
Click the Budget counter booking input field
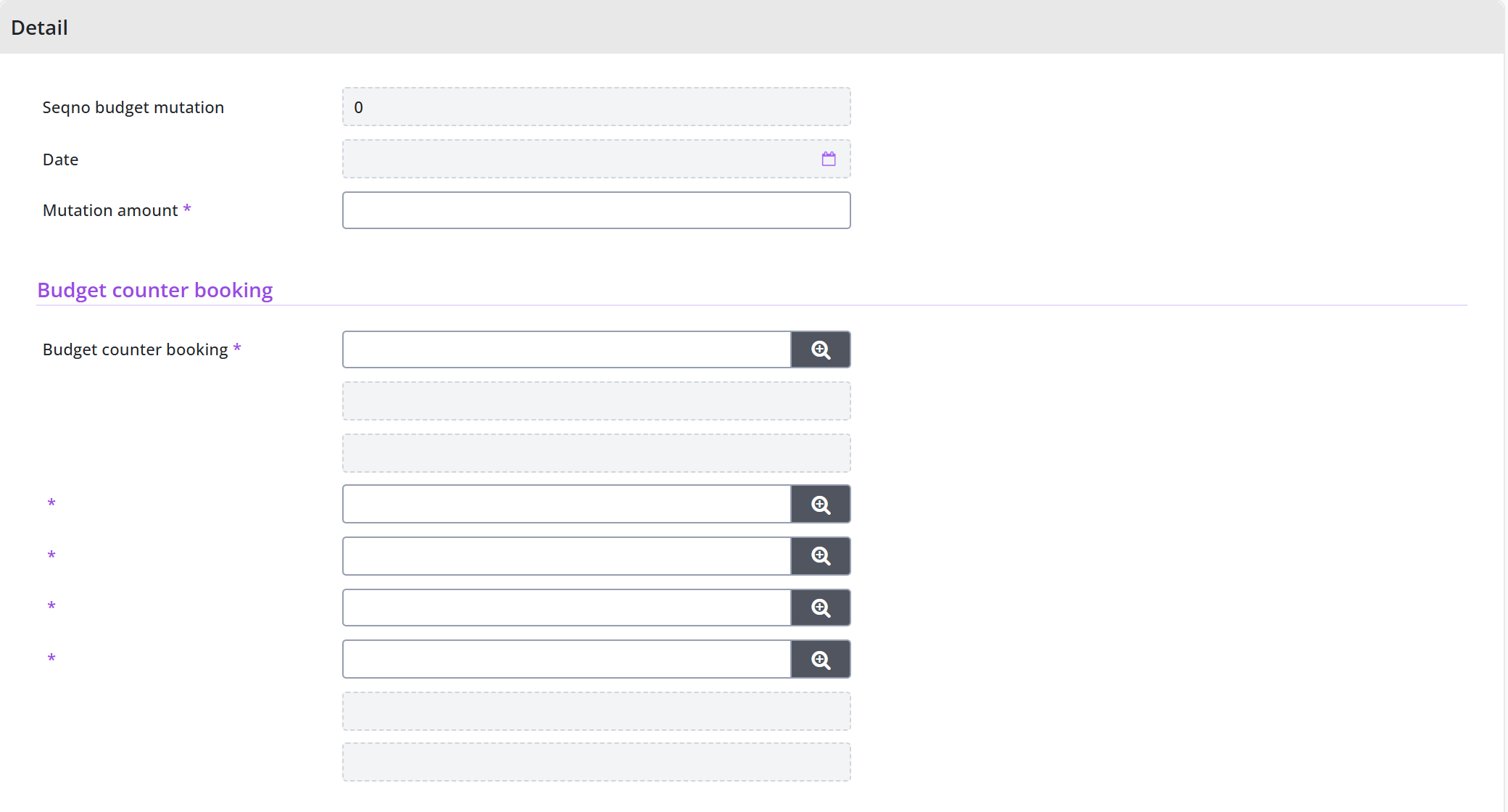[567, 349]
